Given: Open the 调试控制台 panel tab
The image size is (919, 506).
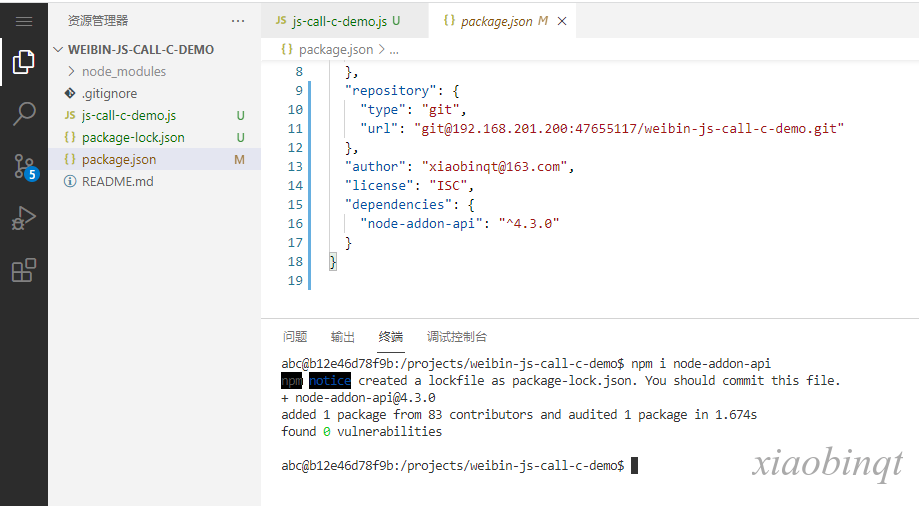Looking at the screenshot, I should pyautogui.click(x=457, y=337).
